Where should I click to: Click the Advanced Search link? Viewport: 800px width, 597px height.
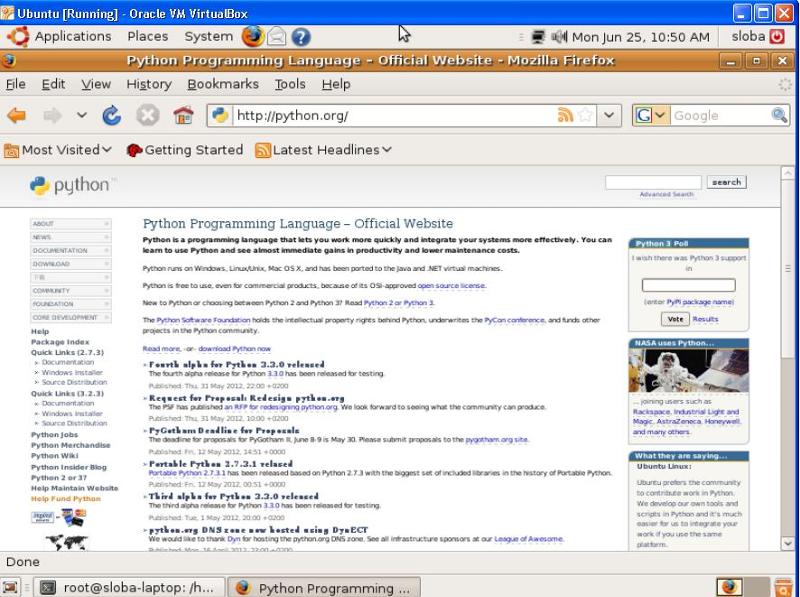[x=666, y=194]
